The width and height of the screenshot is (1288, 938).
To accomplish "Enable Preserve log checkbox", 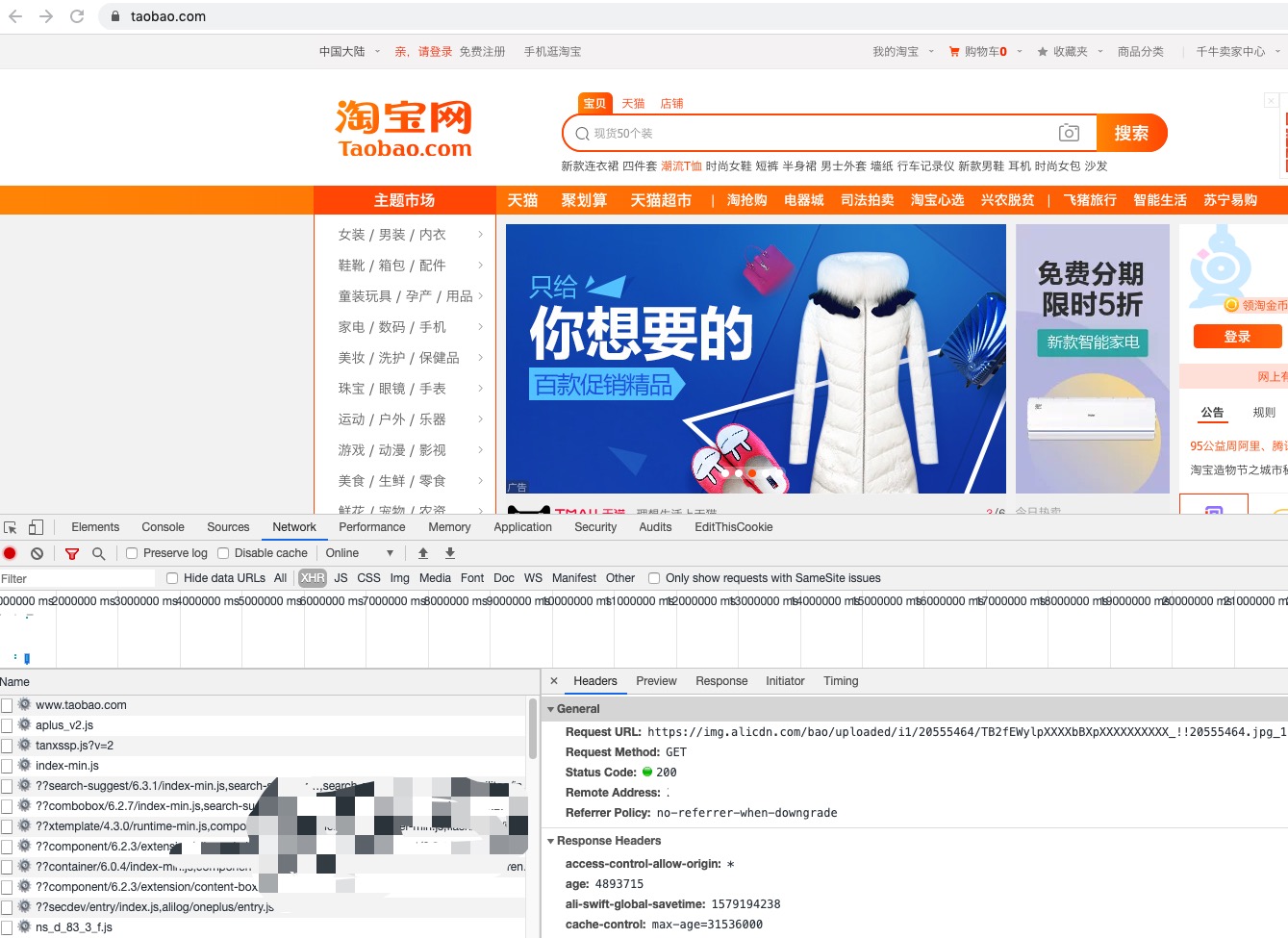I will click(x=132, y=553).
